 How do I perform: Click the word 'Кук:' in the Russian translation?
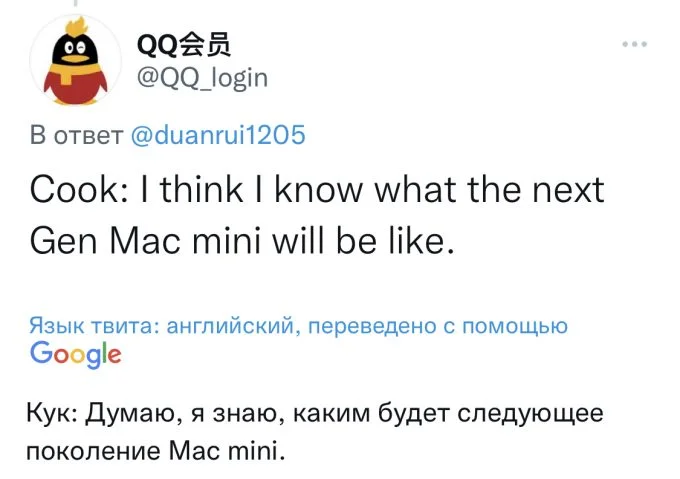(x=52, y=413)
